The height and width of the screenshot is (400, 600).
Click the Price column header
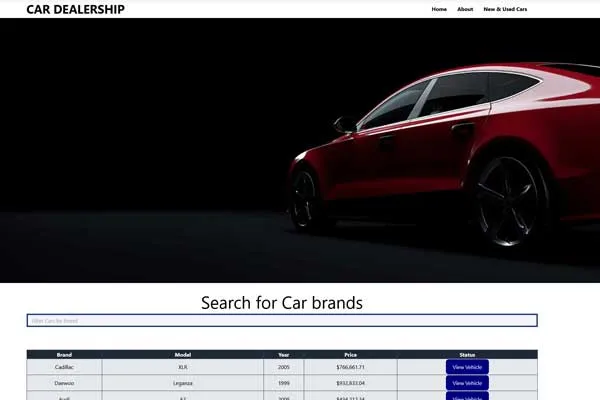click(350, 354)
